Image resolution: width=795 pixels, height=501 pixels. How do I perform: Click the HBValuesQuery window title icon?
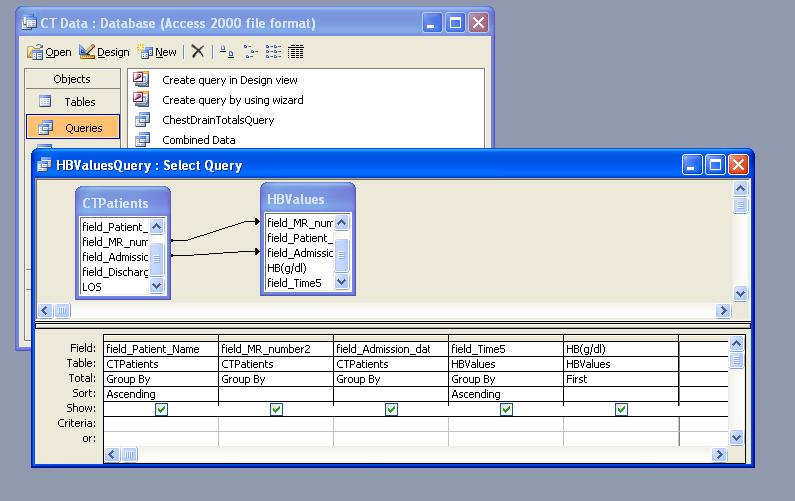pyautogui.click(x=44, y=165)
